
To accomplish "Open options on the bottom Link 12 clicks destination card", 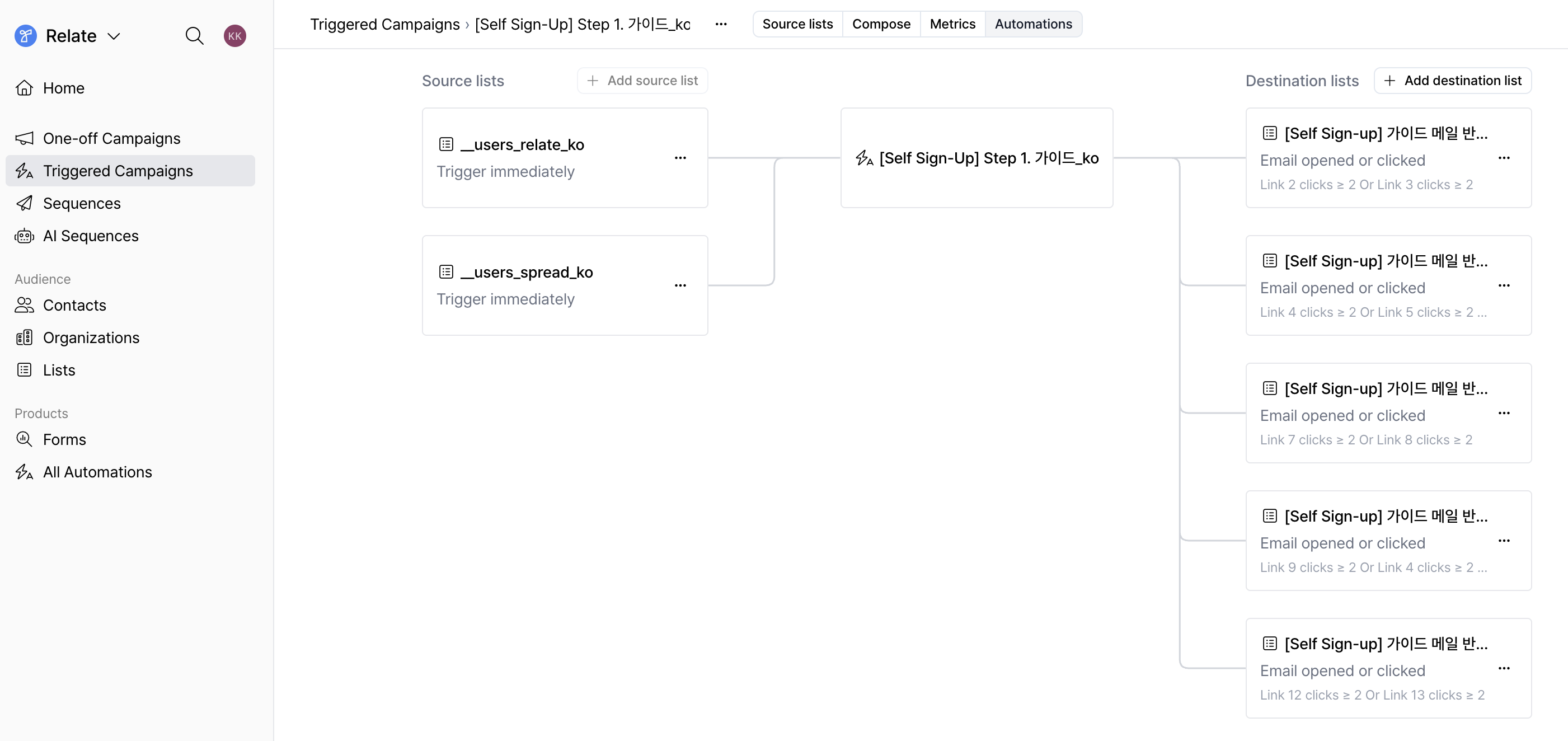I will (x=1505, y=667).
